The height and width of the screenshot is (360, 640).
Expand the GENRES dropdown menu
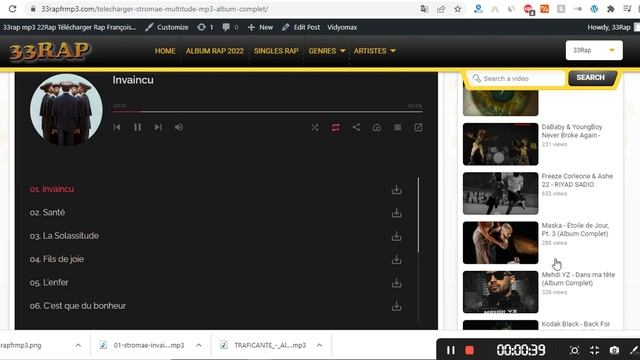pyautogui.click(x=327, y=51)
